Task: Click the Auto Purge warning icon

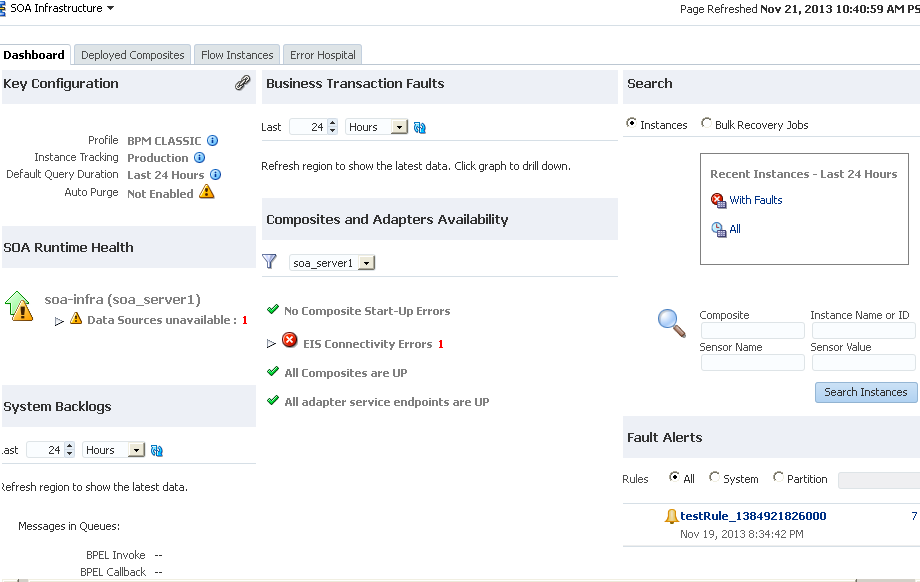Action: [207, 192]
